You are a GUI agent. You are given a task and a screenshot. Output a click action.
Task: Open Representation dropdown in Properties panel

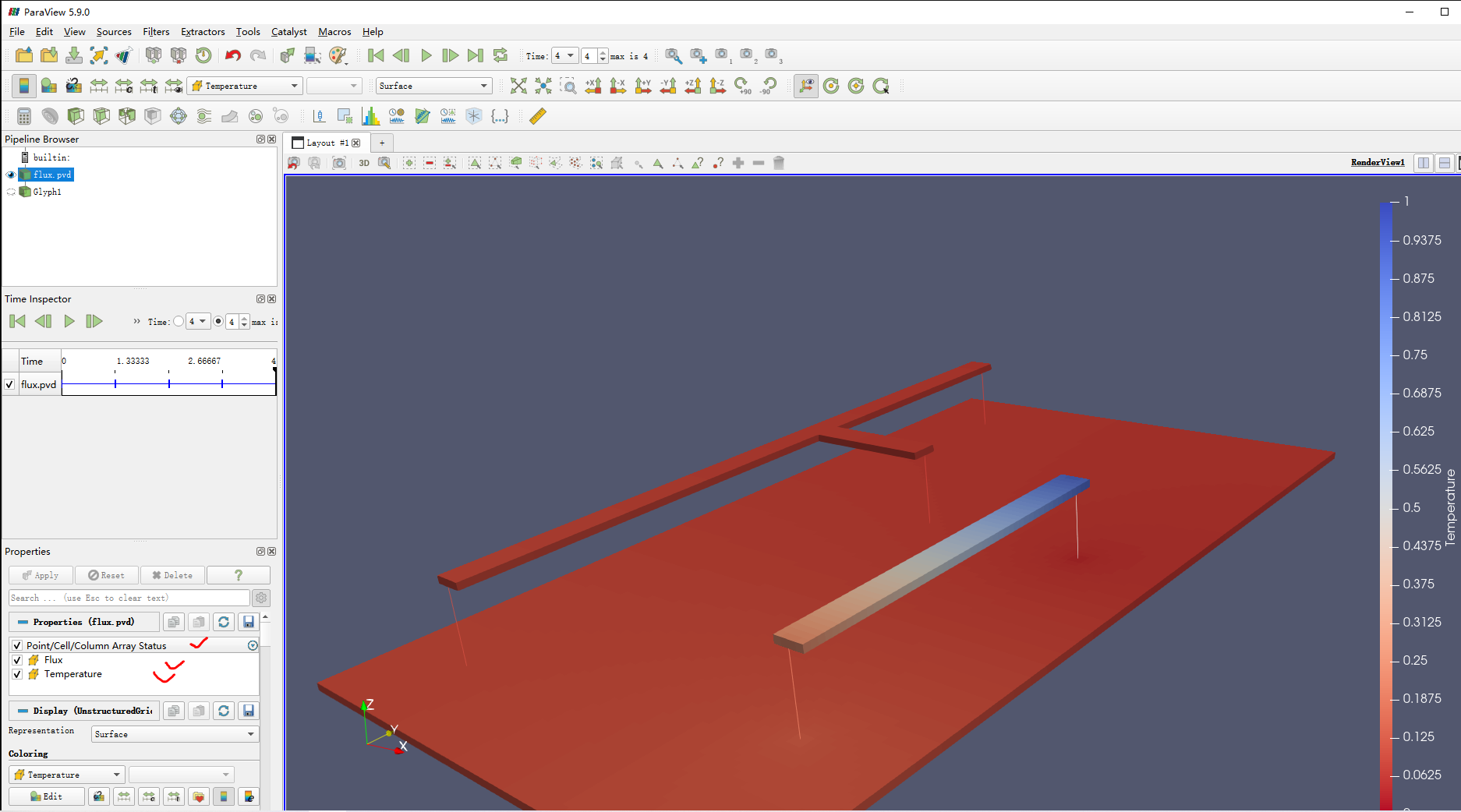pos(175,734)
